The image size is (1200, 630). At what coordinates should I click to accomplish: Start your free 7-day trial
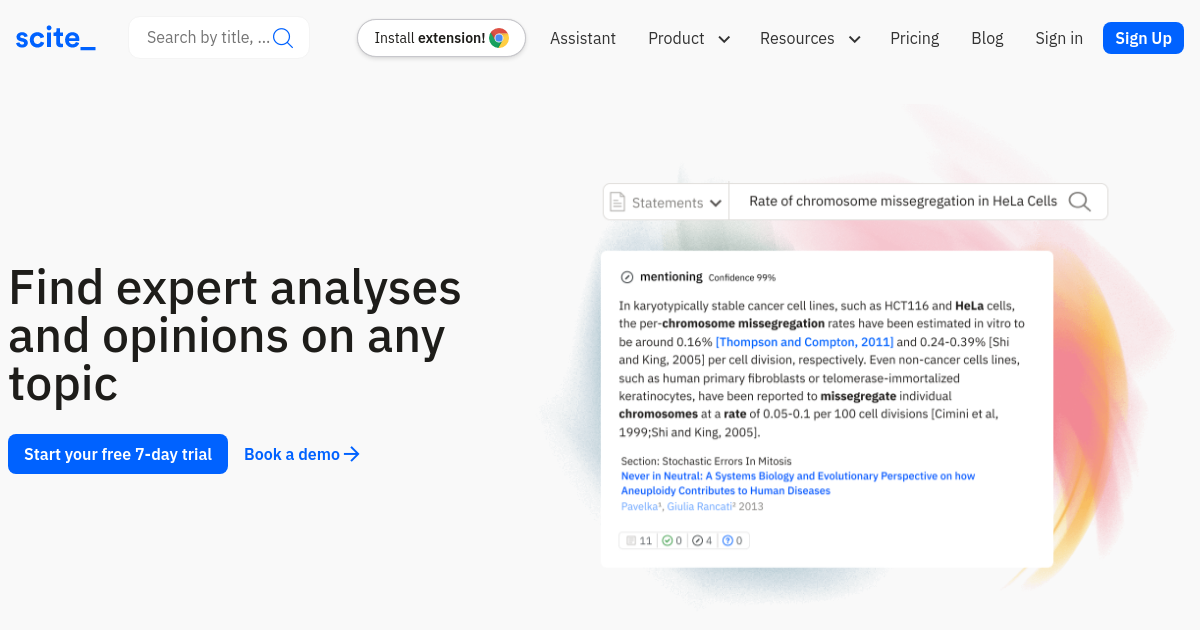coord(118,454)
